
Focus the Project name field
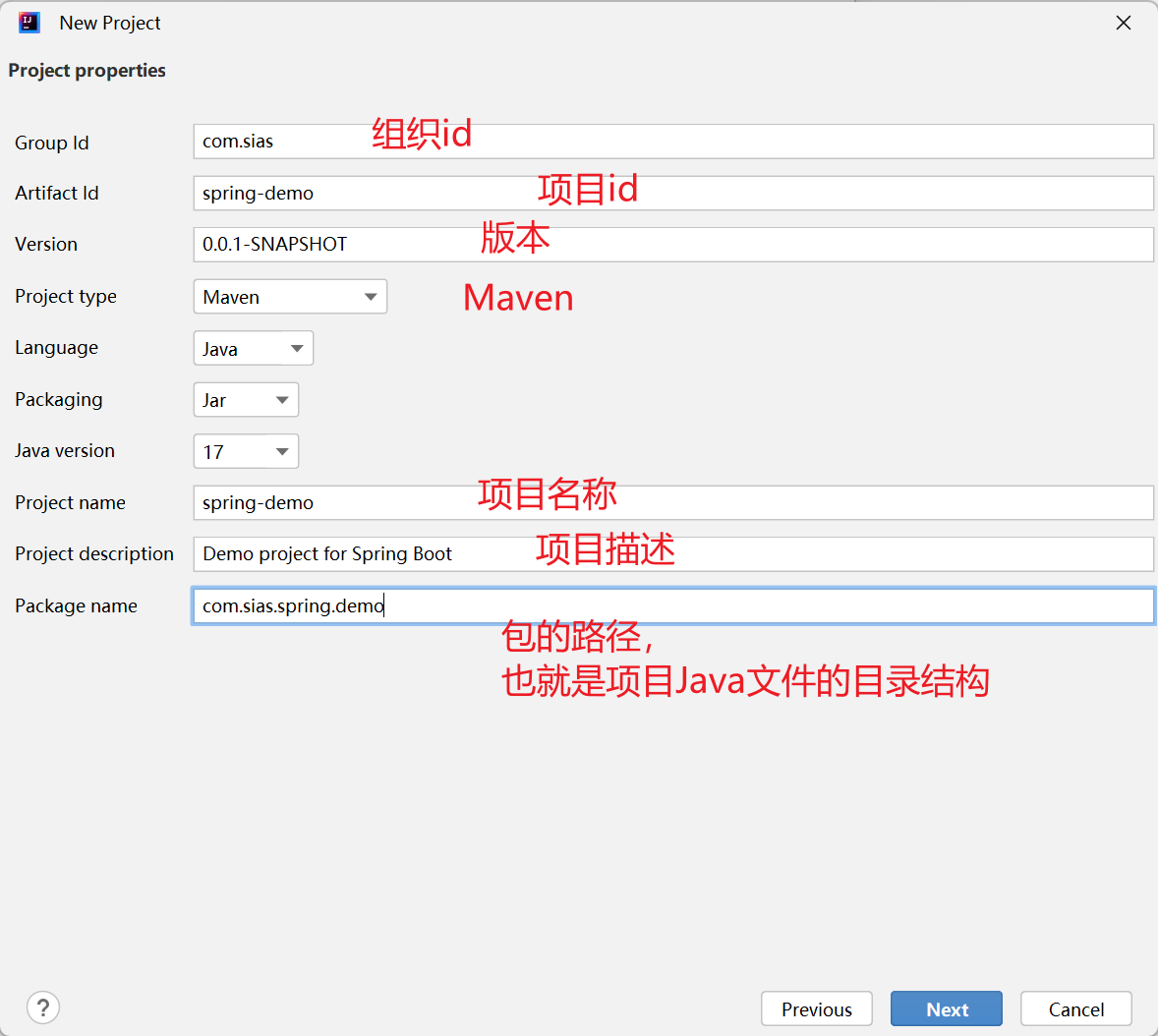click(x=672, y=502)
